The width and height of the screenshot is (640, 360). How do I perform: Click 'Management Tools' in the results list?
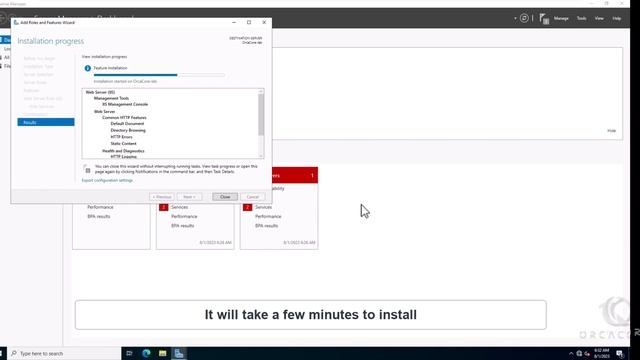tap(111, 98)
